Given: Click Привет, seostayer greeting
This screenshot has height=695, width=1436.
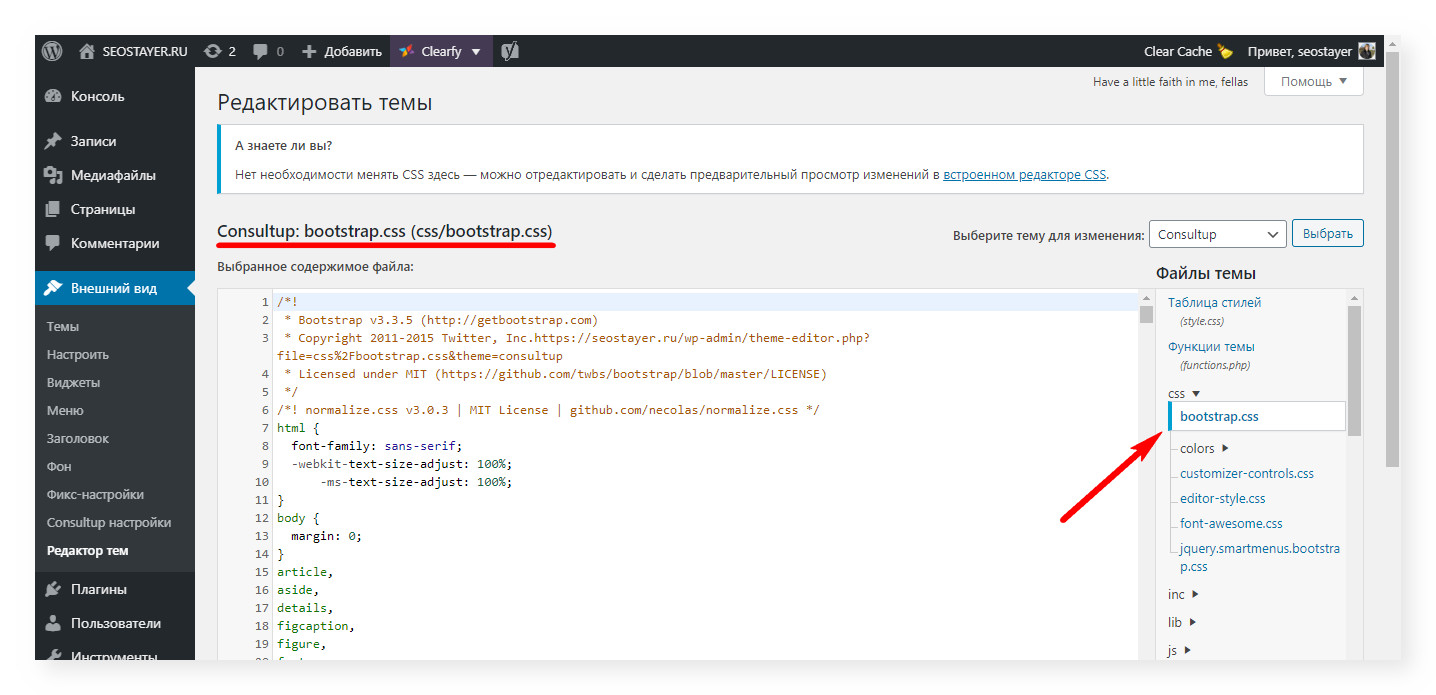Looking at the screenshot, I should (1300, 51).
